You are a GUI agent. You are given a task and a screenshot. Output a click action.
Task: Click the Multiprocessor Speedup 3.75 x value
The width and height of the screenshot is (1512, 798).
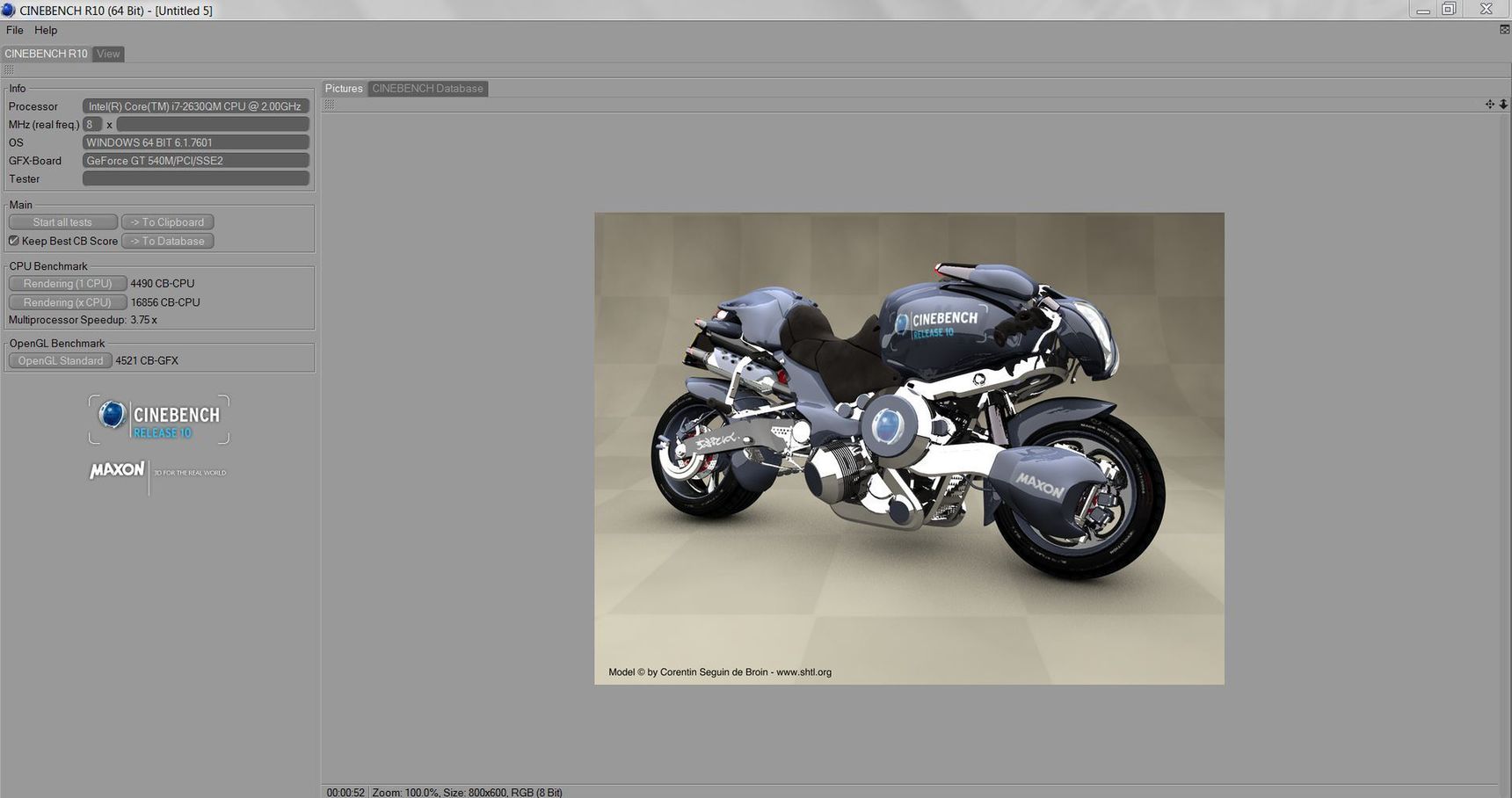click(144, 320)
